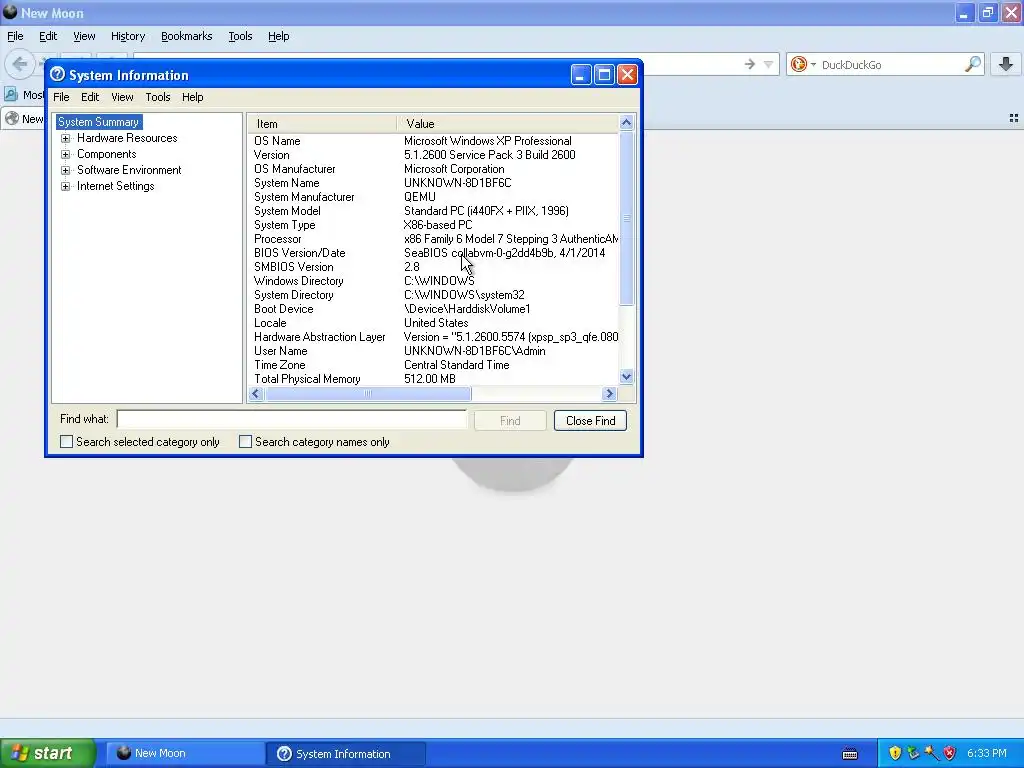
Task: Click the list scroll up arrow
Action: (x=626, y=122)
